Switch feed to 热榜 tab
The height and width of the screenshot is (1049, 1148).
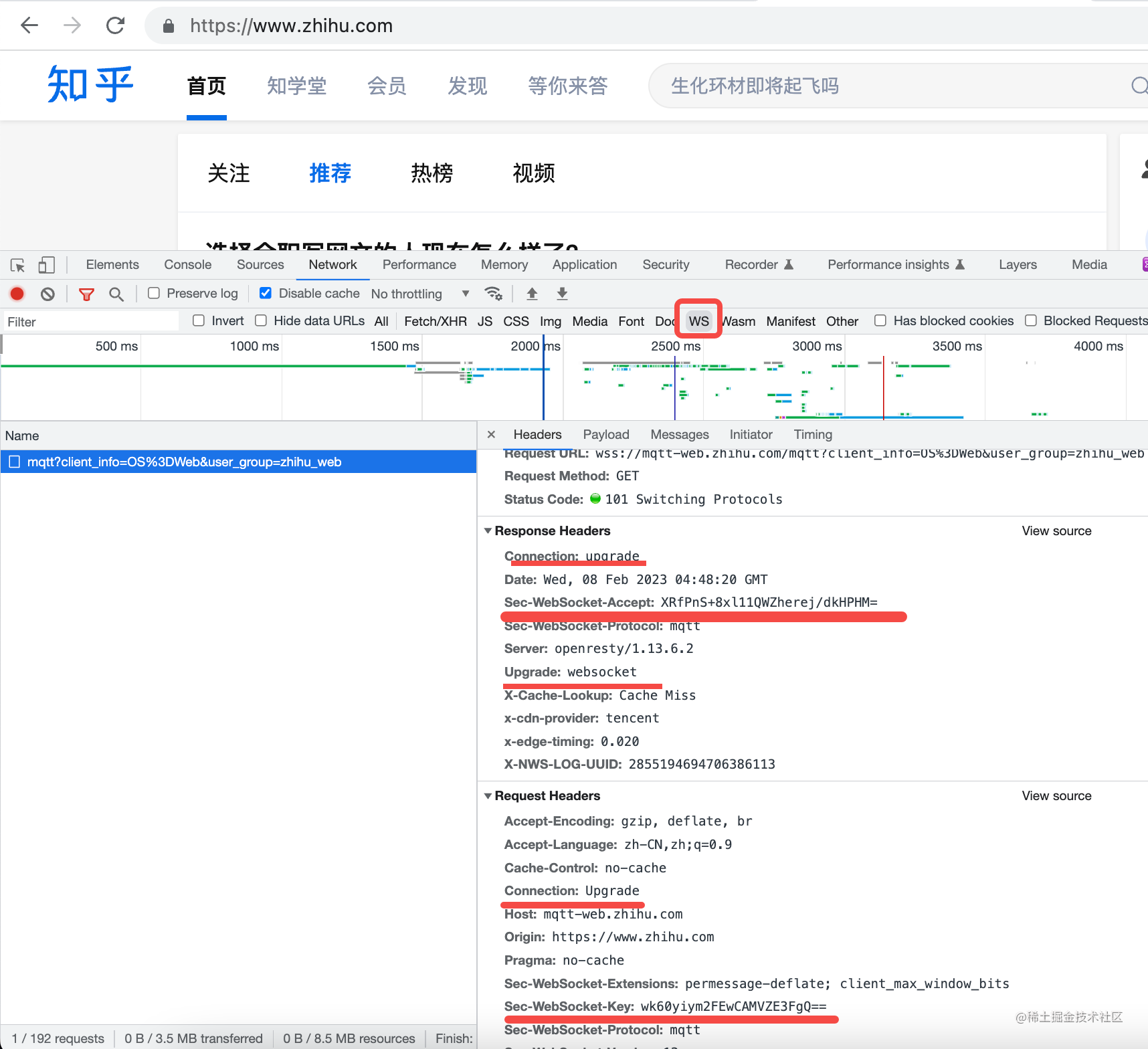(432, 173)
